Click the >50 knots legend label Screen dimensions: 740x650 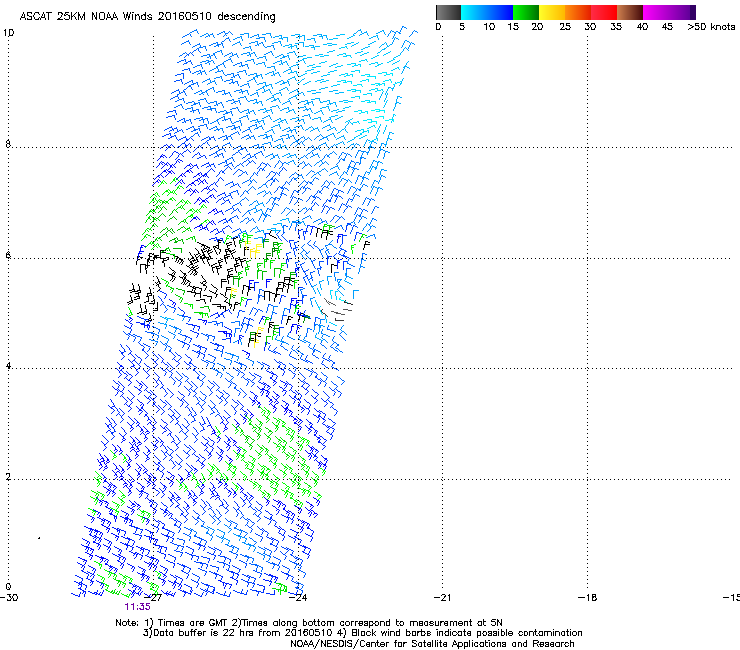pyautogui.click(x=711, y=27)
